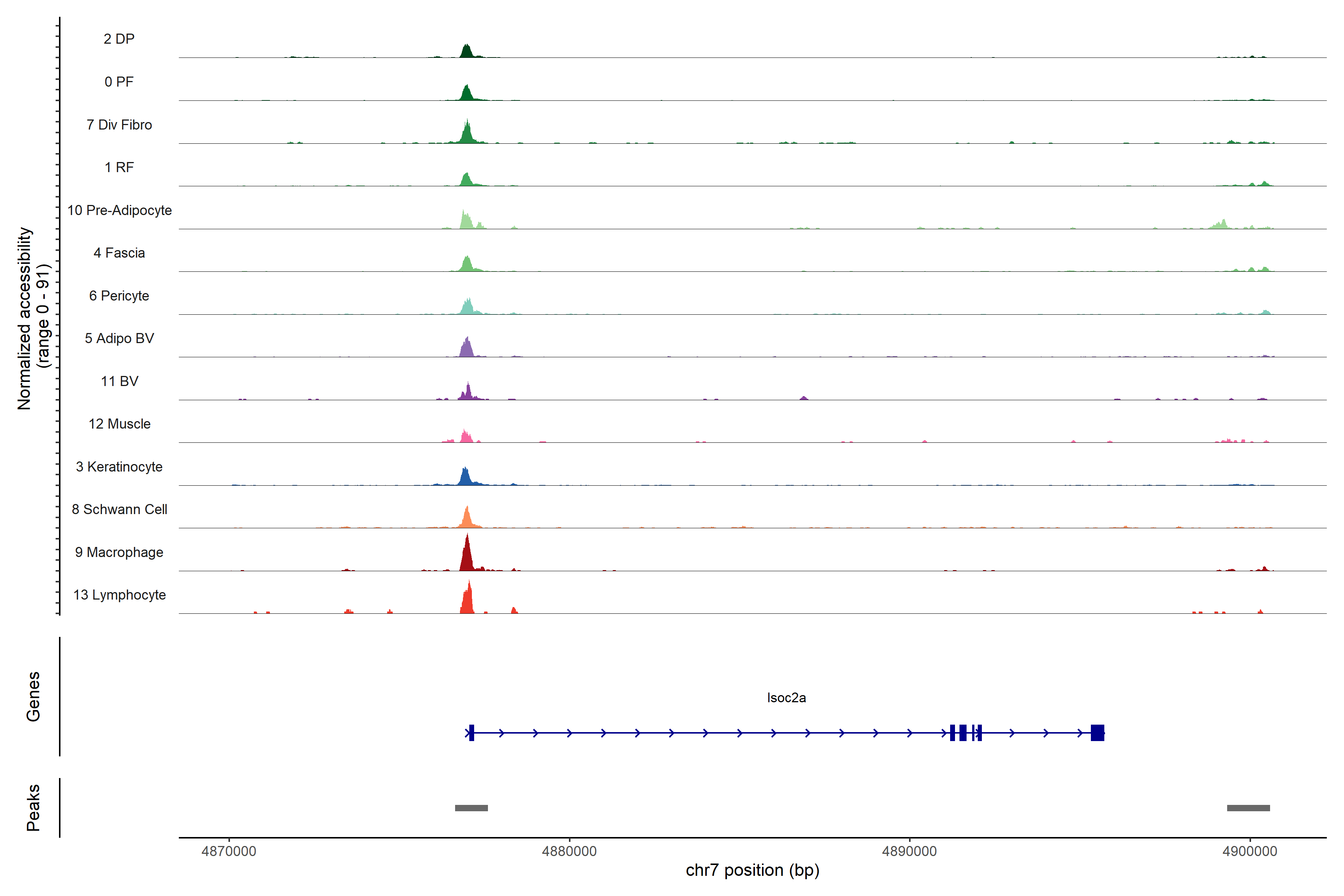Click the 5 Adipo BV purple peak

pyautogui.click(x=467, y=349)
